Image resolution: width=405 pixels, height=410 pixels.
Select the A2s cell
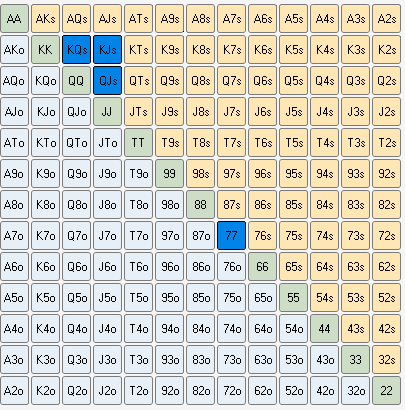point(386,19)
